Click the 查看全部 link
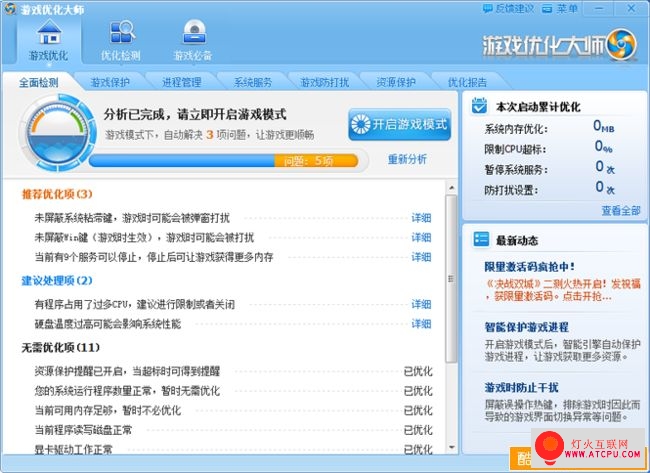Screen dimensions: 650x473 (x=621, y=211)
